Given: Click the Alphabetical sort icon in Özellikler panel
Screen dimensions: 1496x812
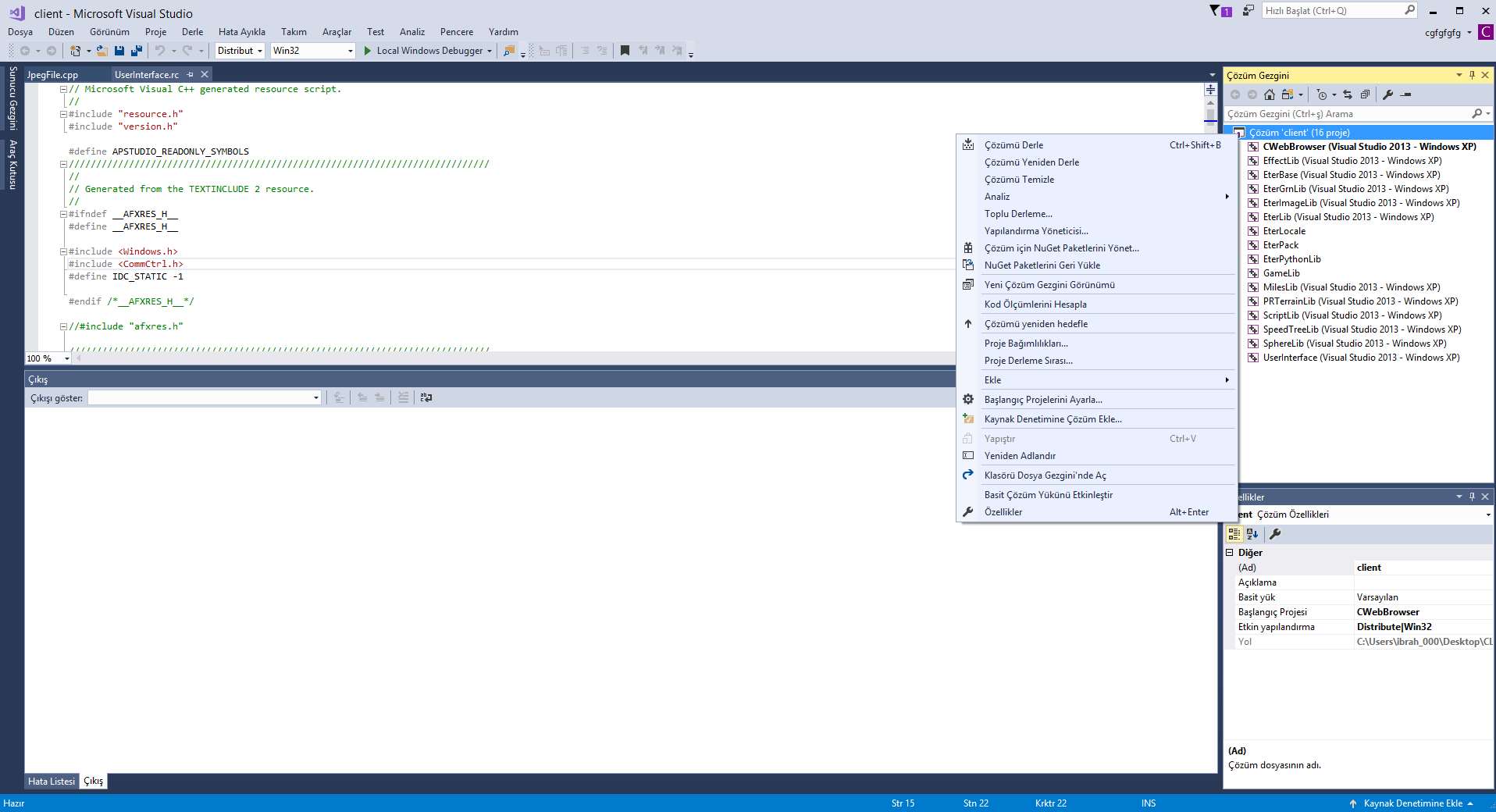Looking at the screenshot, I should pyautogui.click(x=1252, y=534).
